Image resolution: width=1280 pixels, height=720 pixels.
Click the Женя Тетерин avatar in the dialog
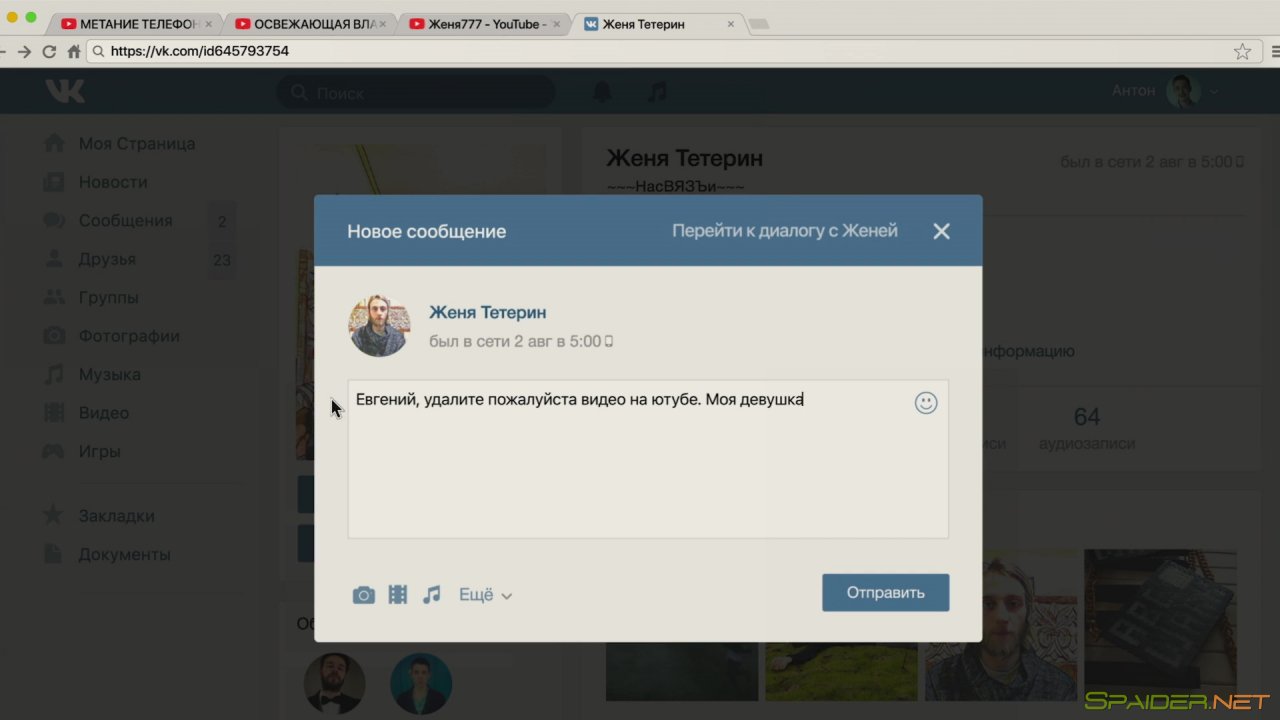click(379, 326)
